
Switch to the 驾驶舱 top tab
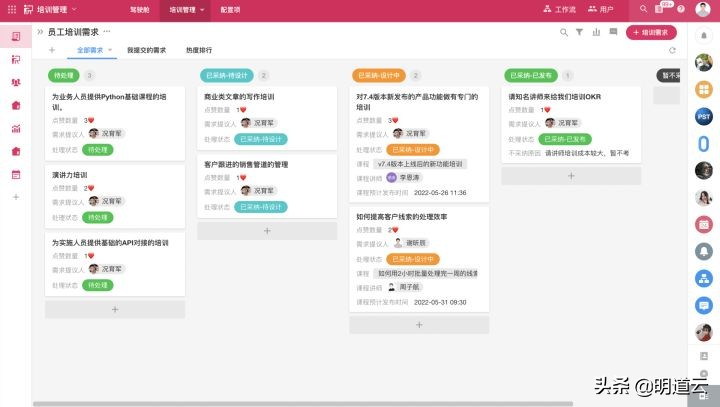(x=140, y=10)
